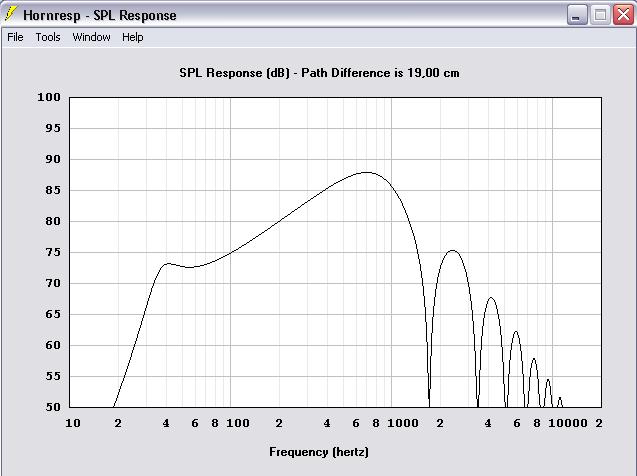Image resolution: width=637 pixels, height=476 pixels.
Task: Click the '10' frequency axis label
Action: 73,423
